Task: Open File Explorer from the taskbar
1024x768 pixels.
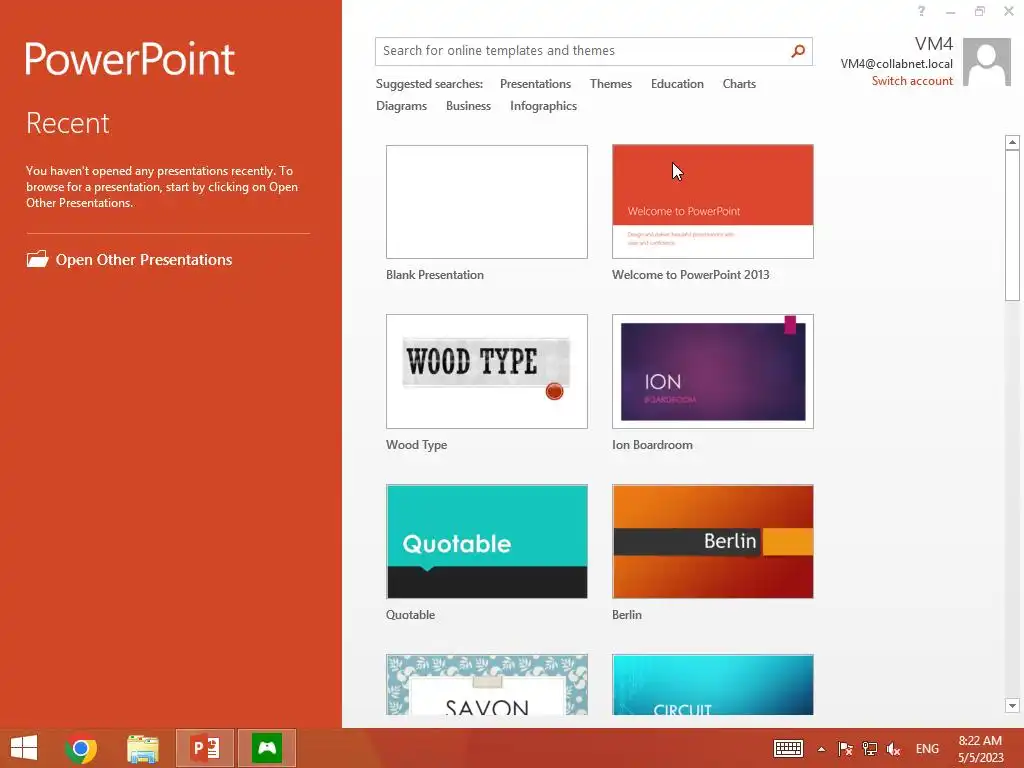Action: pos(143,748)
